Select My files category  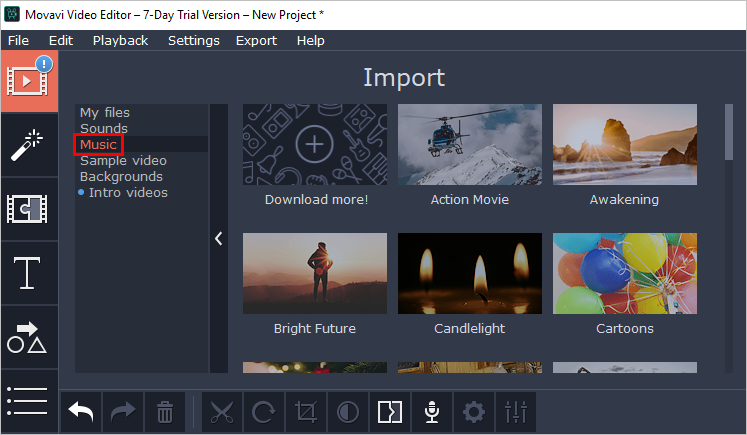tap(141, 112)
